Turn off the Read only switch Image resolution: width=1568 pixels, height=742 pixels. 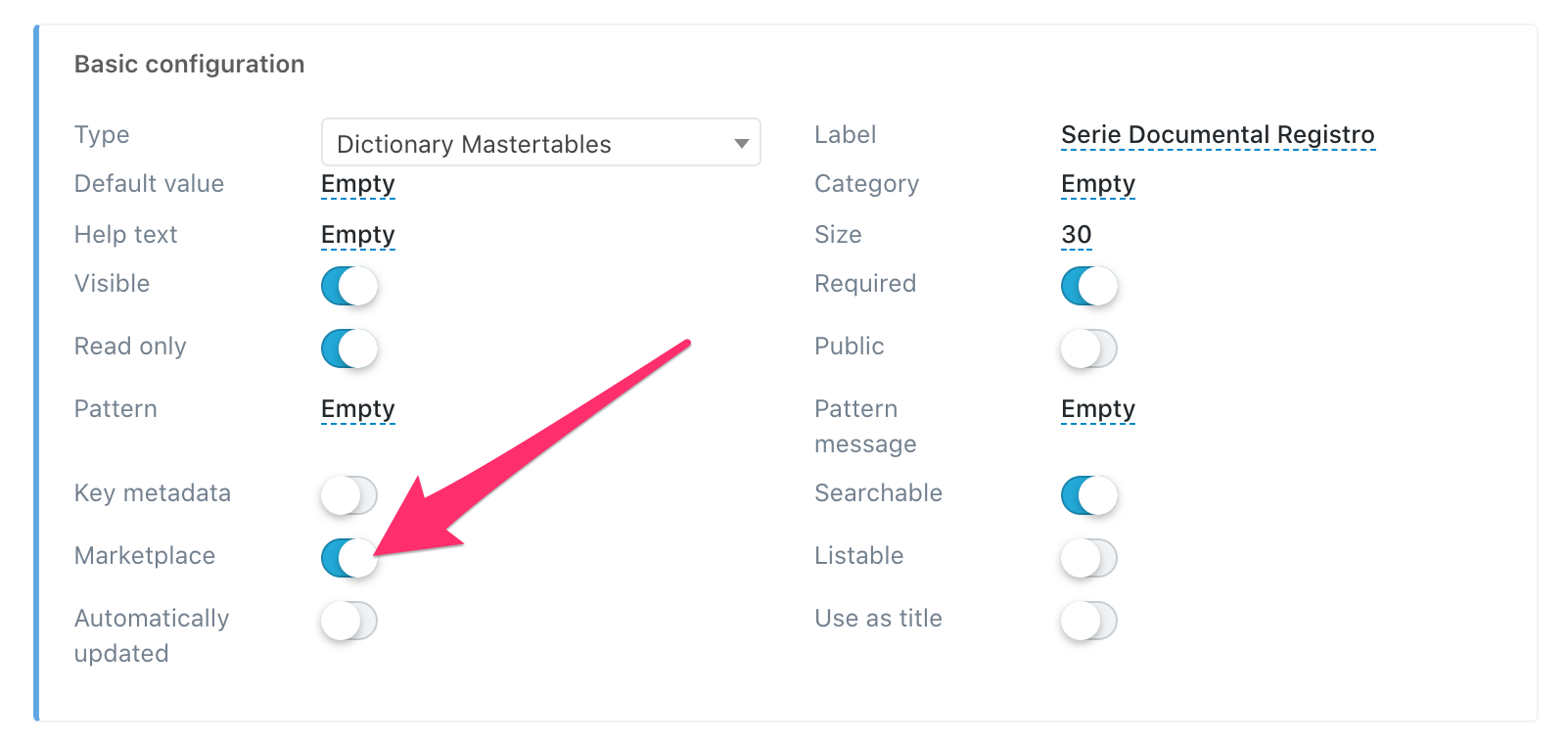click(x=349, y=348)
